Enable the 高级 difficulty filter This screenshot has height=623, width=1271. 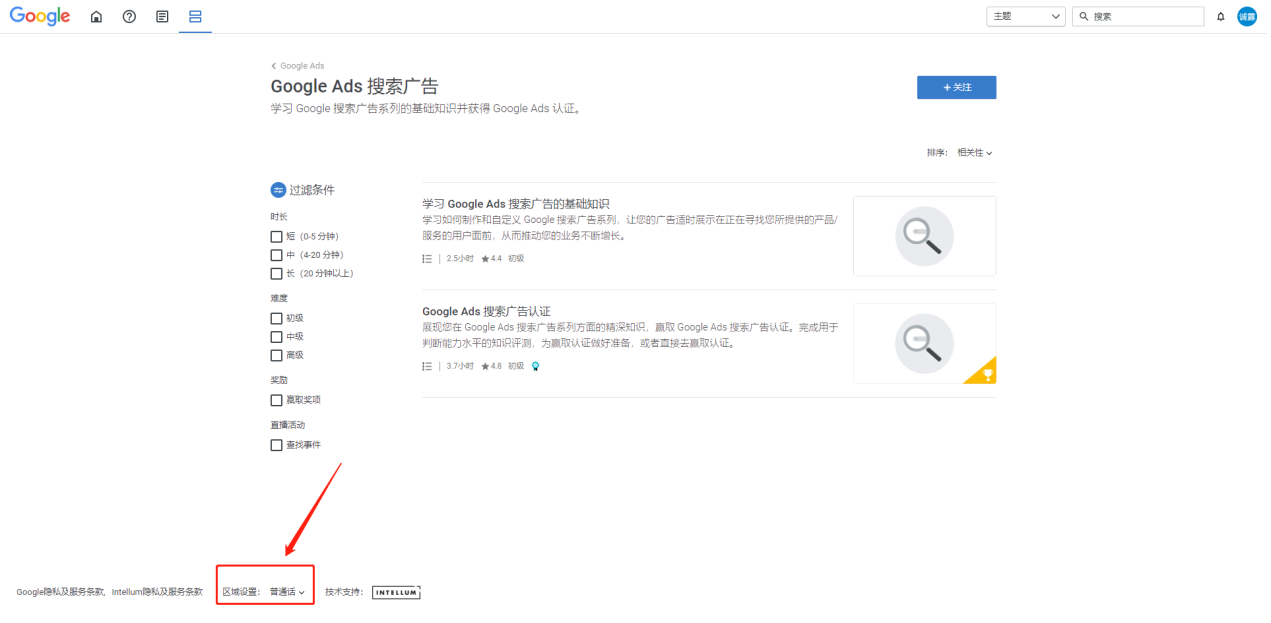(x=276, y=355)
